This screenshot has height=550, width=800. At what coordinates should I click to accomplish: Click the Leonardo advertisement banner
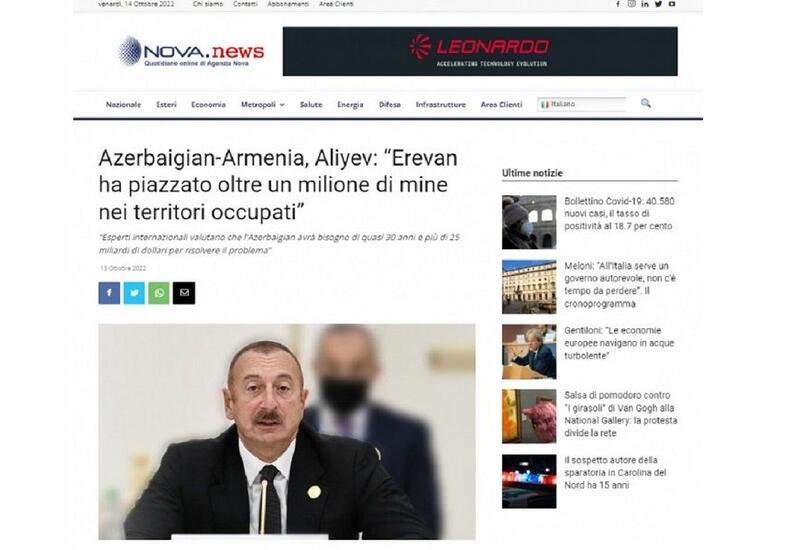coord(480,52)
